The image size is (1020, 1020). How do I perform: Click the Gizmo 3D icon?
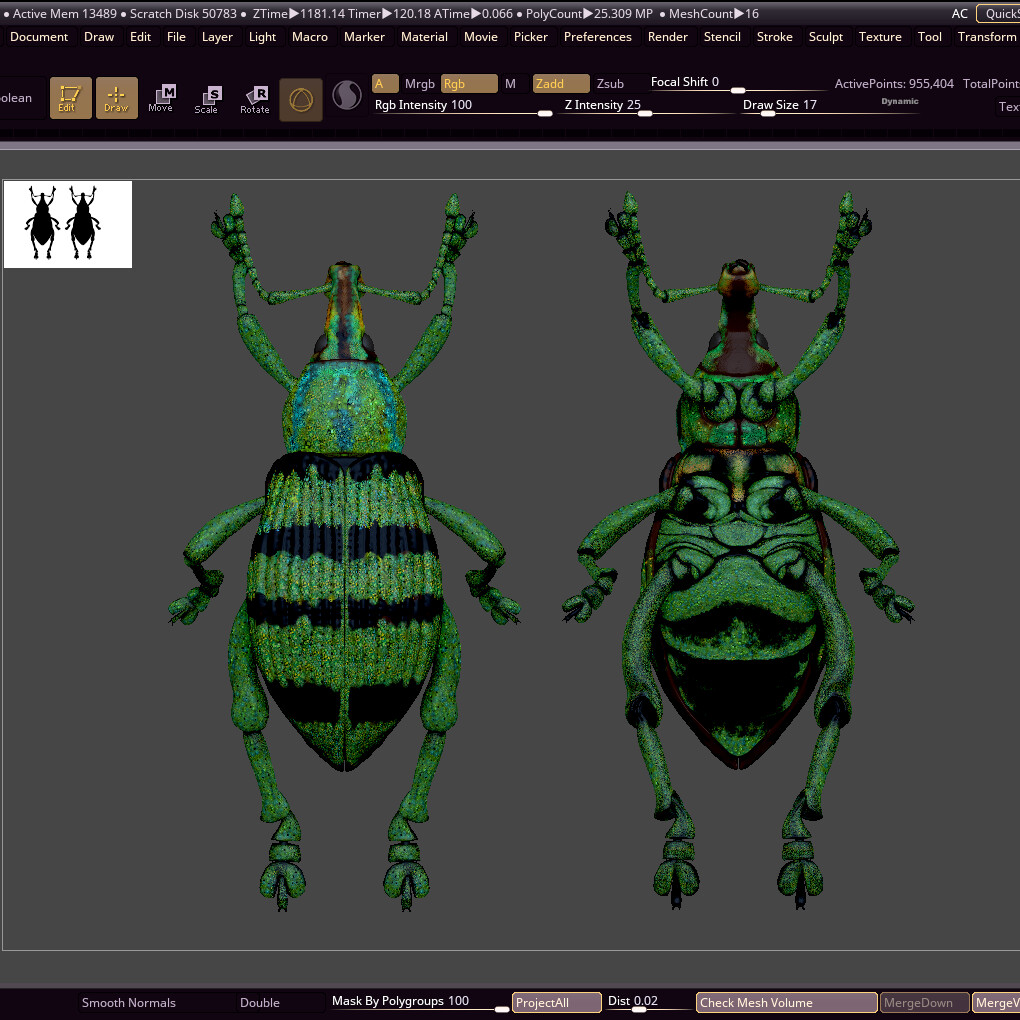click(301, 99)
